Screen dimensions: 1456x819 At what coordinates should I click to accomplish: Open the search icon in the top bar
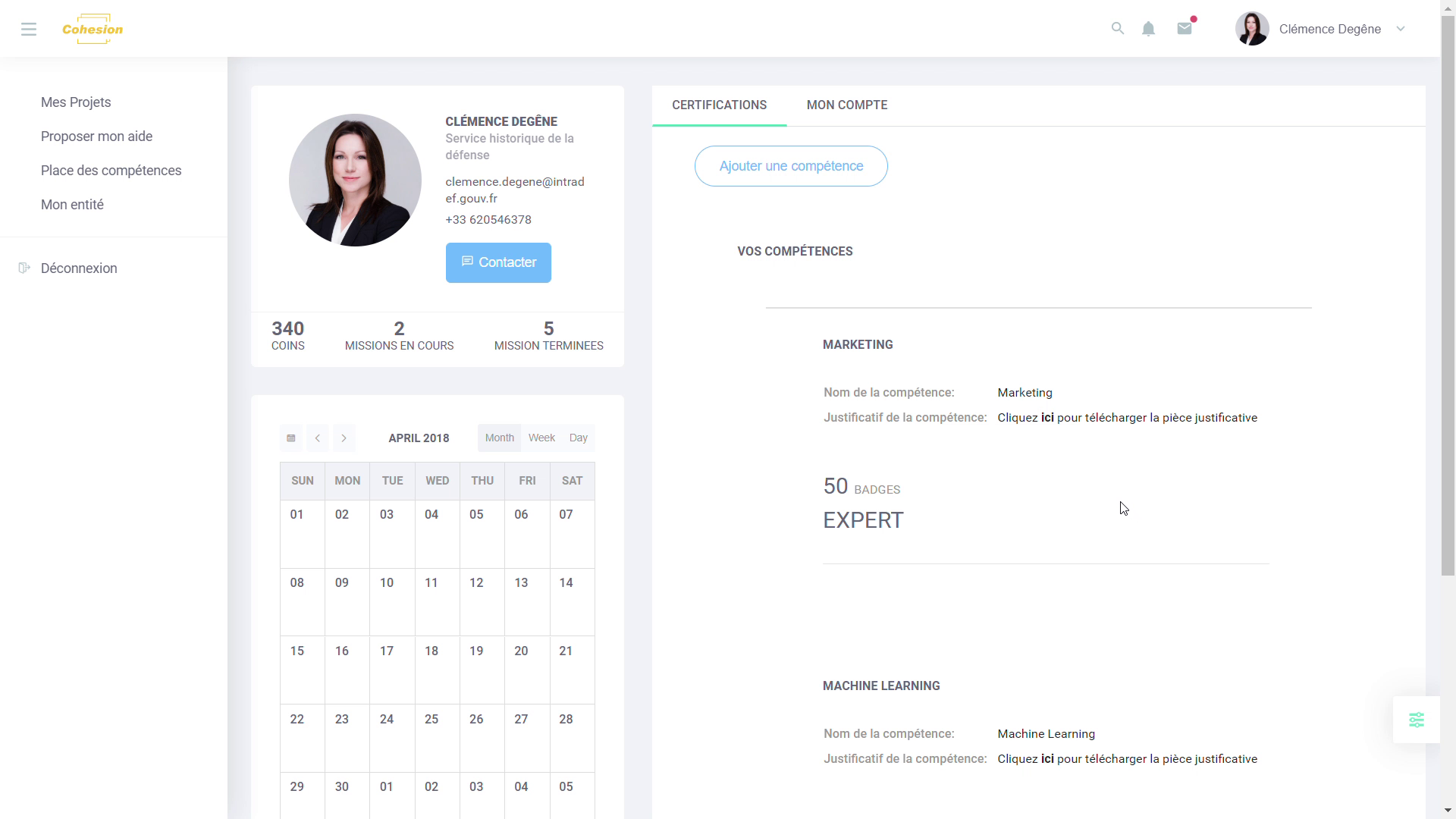pos(1118,28)
